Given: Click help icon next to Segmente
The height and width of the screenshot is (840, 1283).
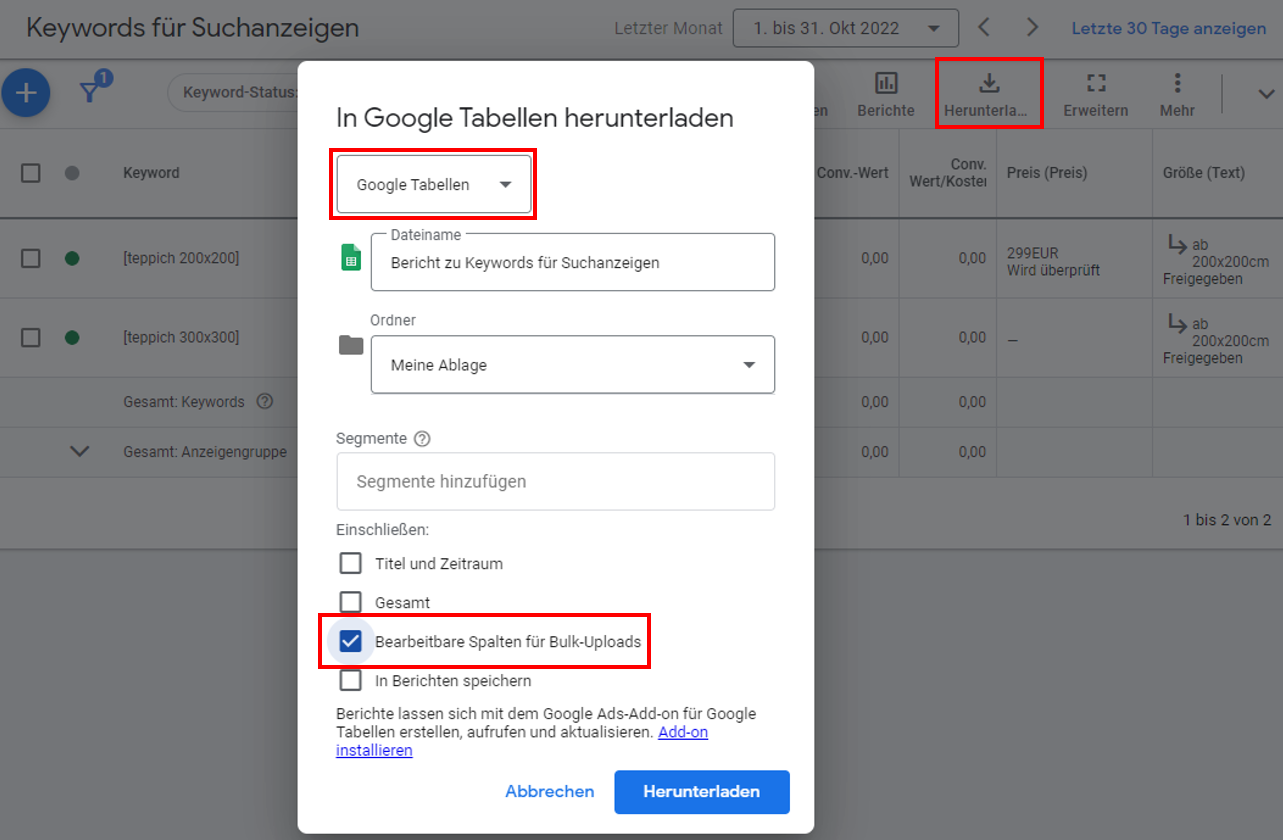Looking at the screenshot, I should pyautogui.click(x=422, y=439).
